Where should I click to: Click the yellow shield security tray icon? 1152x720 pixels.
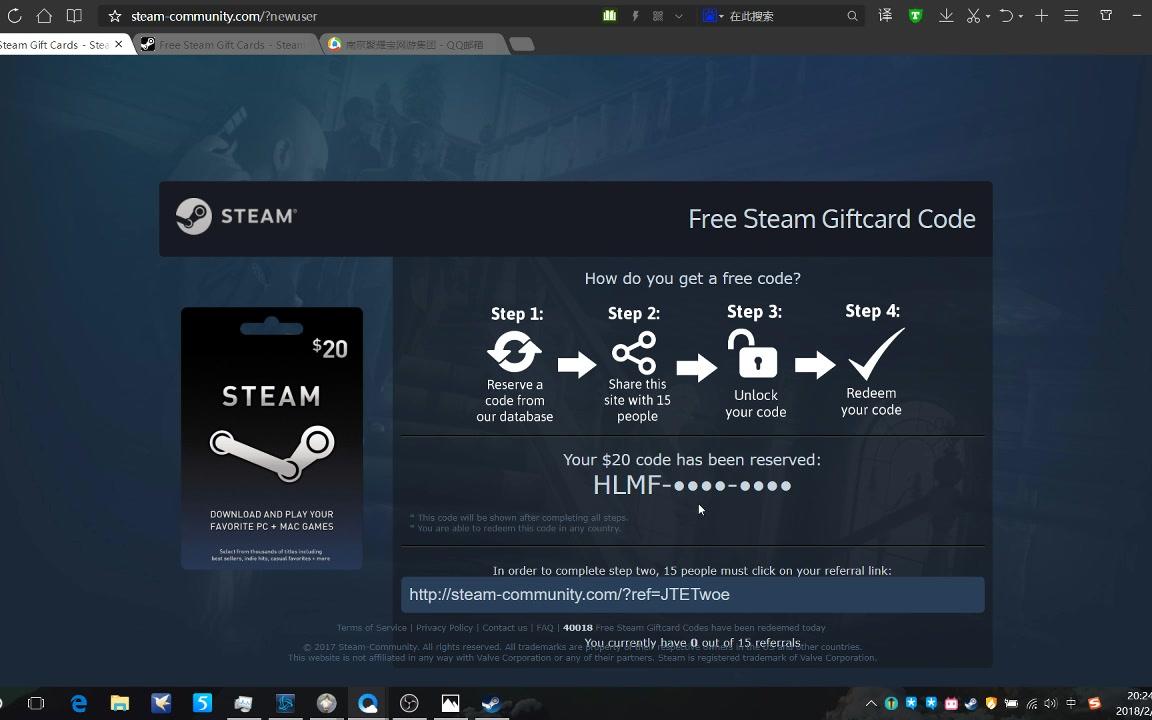991,703
